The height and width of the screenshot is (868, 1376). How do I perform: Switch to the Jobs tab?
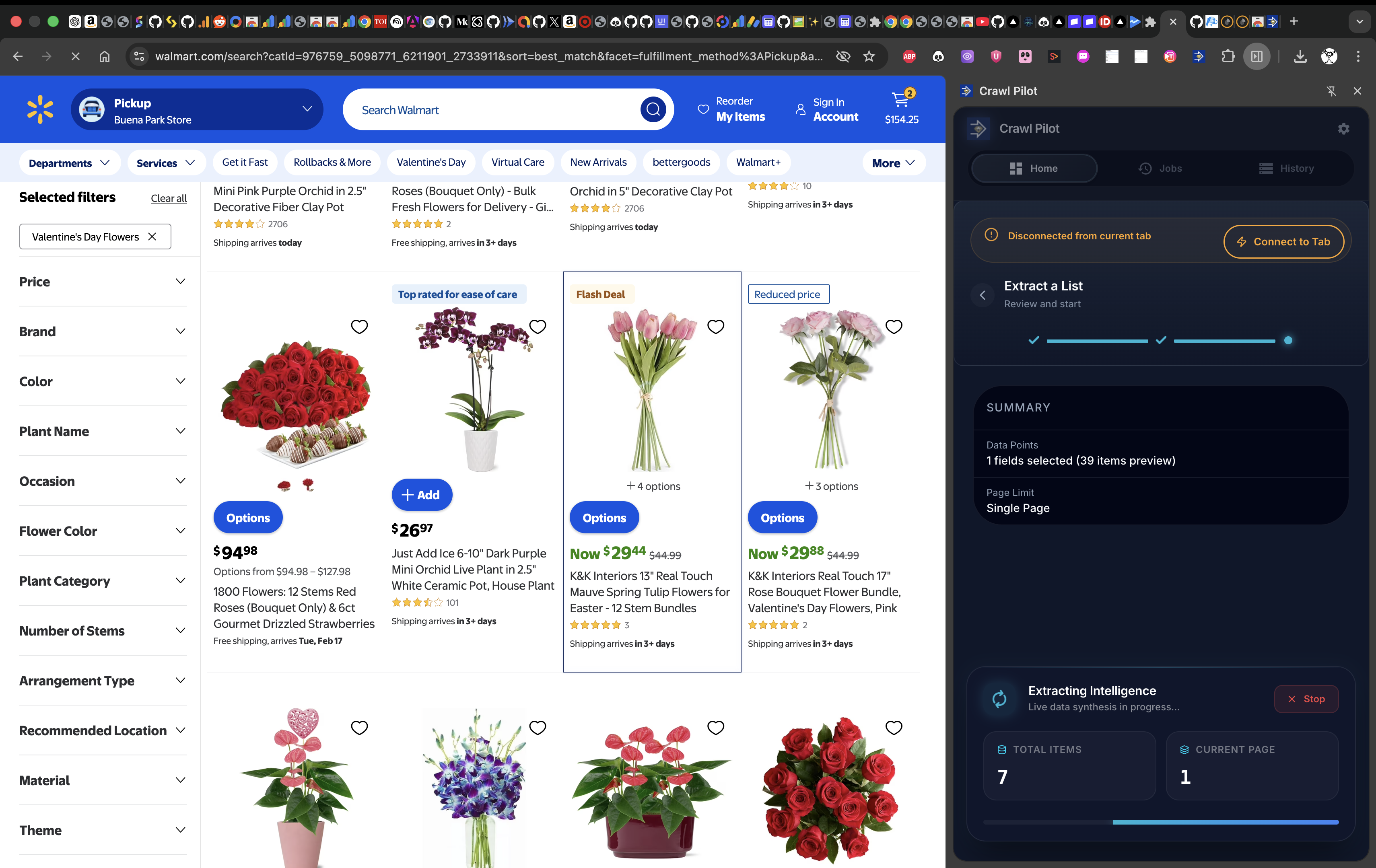click(1160, 168)
